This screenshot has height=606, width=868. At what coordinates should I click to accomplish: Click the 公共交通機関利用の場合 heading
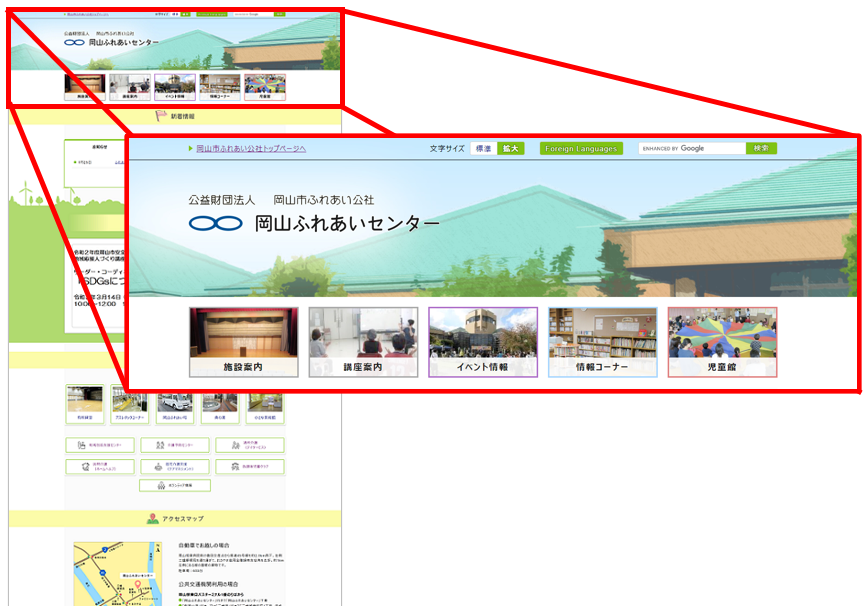click(x=208, y=584)
